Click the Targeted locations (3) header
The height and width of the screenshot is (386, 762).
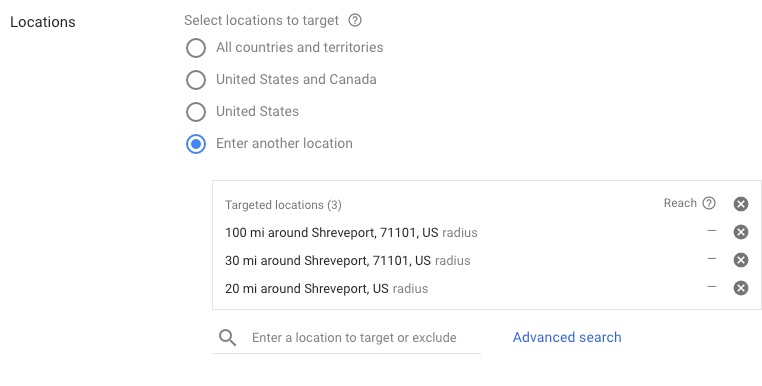[x=283, y=205]
